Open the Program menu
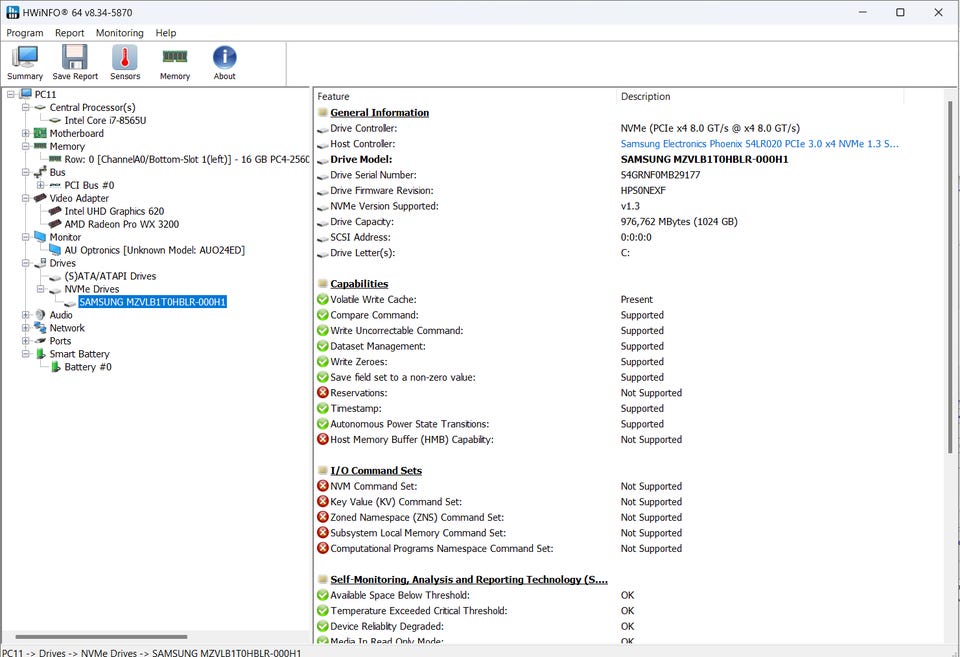Image resolution: width=960 pixels, height=657 pixels. 24,32
